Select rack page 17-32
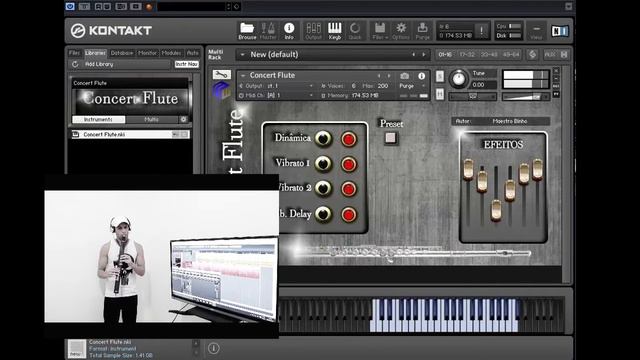The image size is (640, 360). [467, 54]
